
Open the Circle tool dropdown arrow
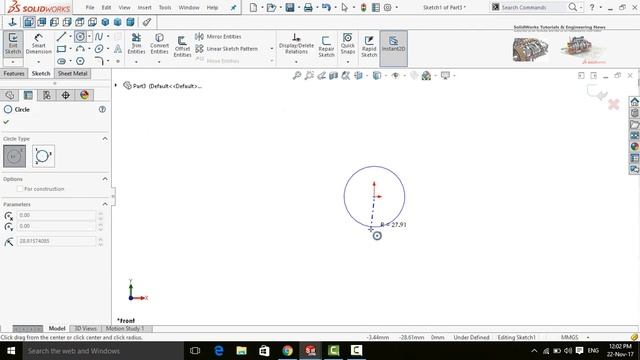pos(89,37)
